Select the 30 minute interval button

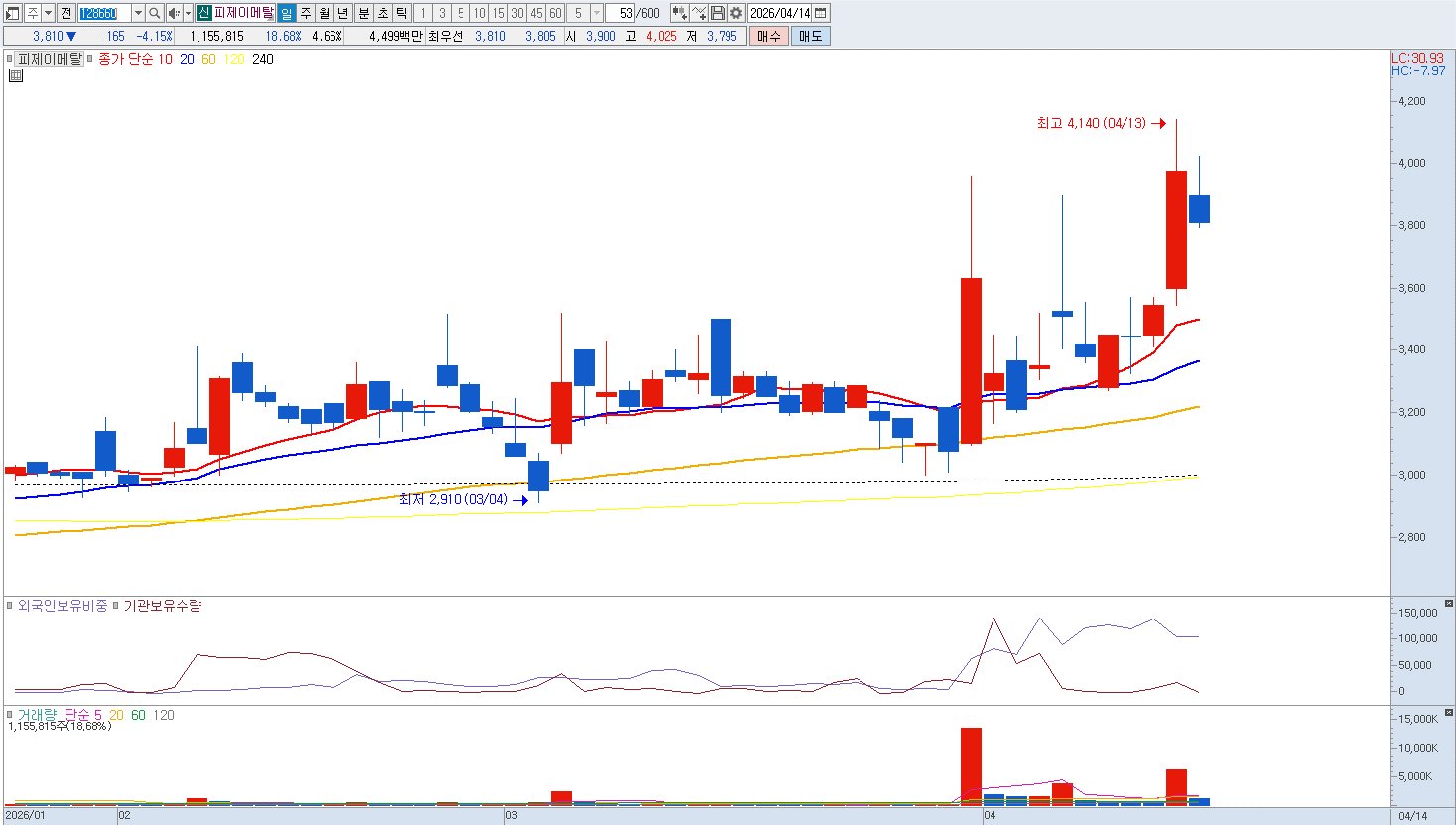(x=518, y=13)
